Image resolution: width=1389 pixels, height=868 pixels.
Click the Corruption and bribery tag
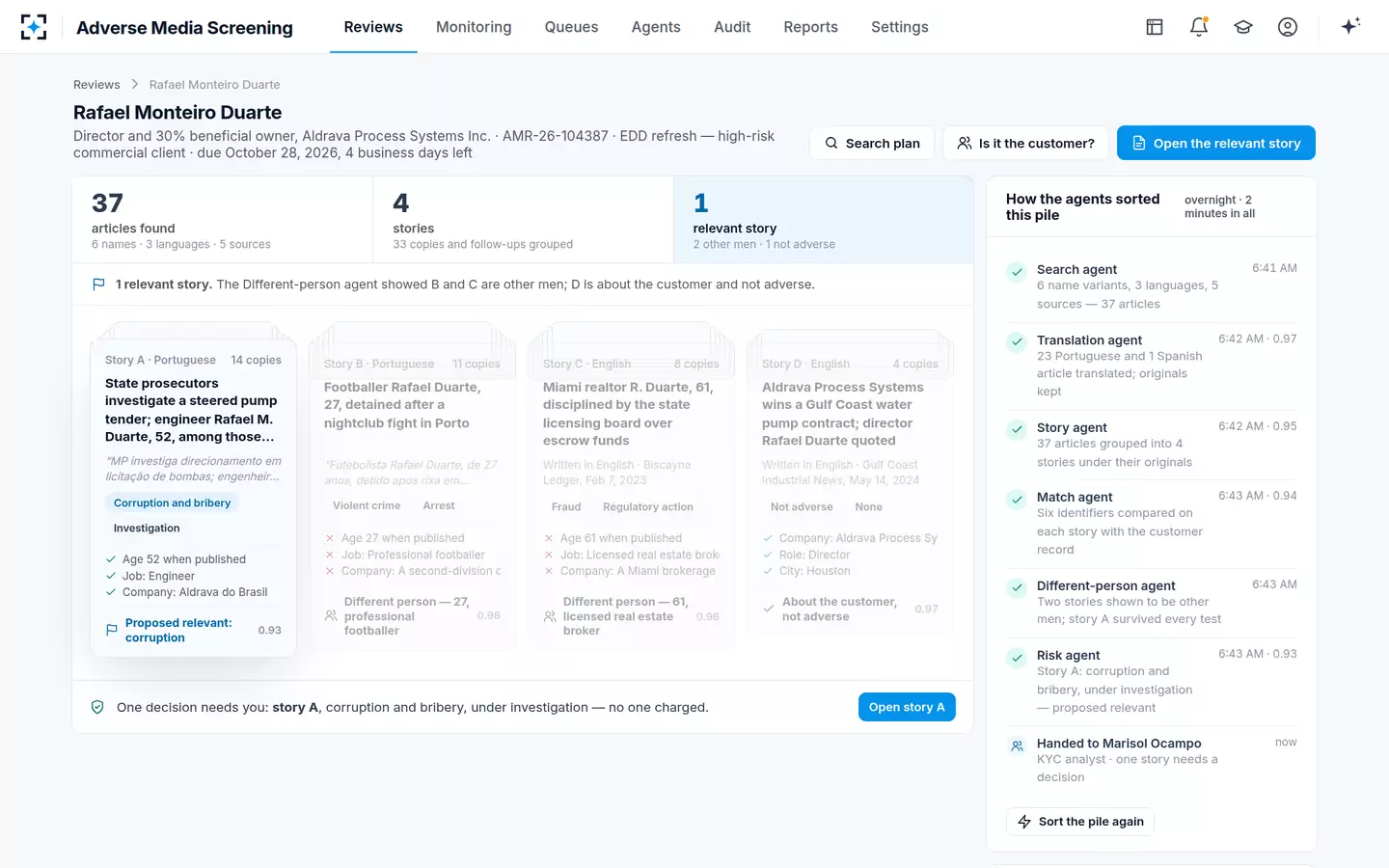172,502
